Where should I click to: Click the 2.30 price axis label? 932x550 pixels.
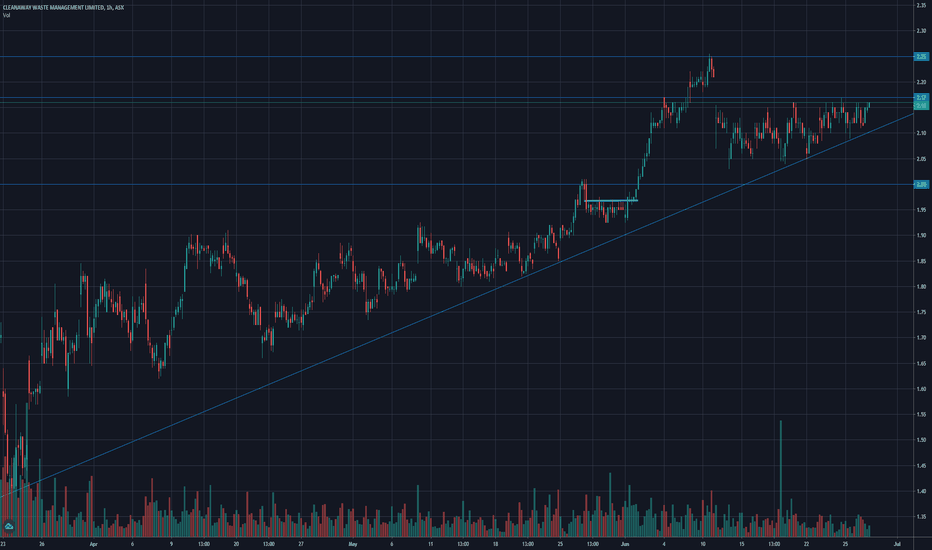[x=921, y=31]
